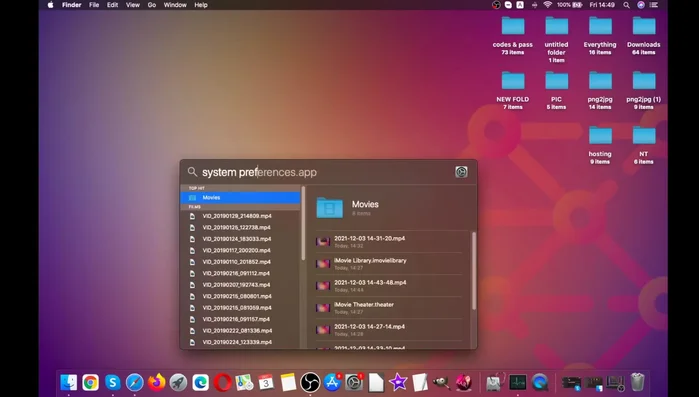Click 2021-12-03 14-27-14.mp4 in preview
The height and width of the screenshot is (397, 699).
click(x=389, y=330)
